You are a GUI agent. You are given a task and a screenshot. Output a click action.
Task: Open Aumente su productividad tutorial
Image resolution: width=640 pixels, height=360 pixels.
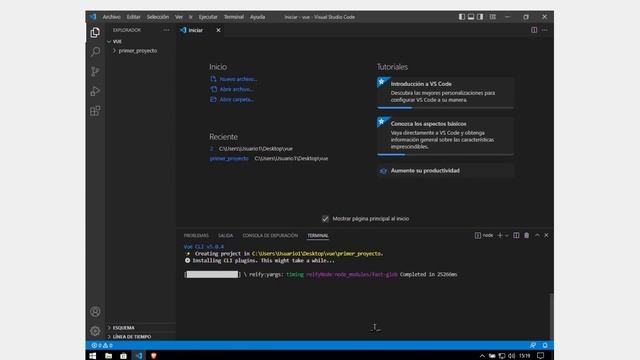click(445, 171)
